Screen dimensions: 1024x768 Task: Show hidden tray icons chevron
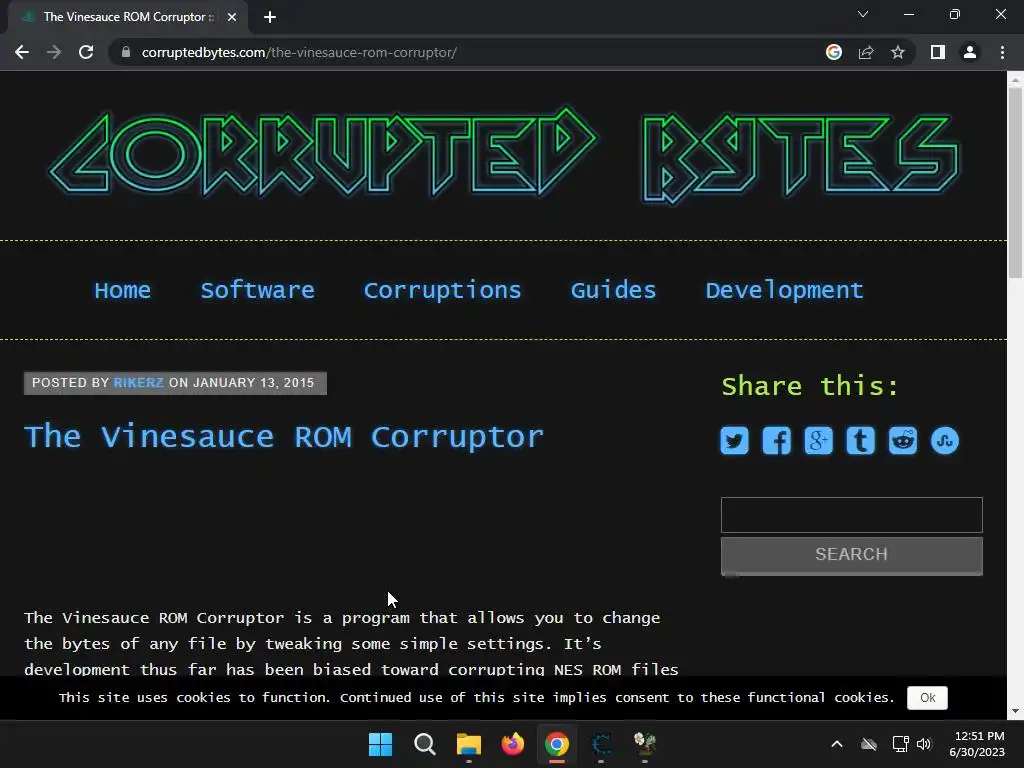[x=837, y=744]
